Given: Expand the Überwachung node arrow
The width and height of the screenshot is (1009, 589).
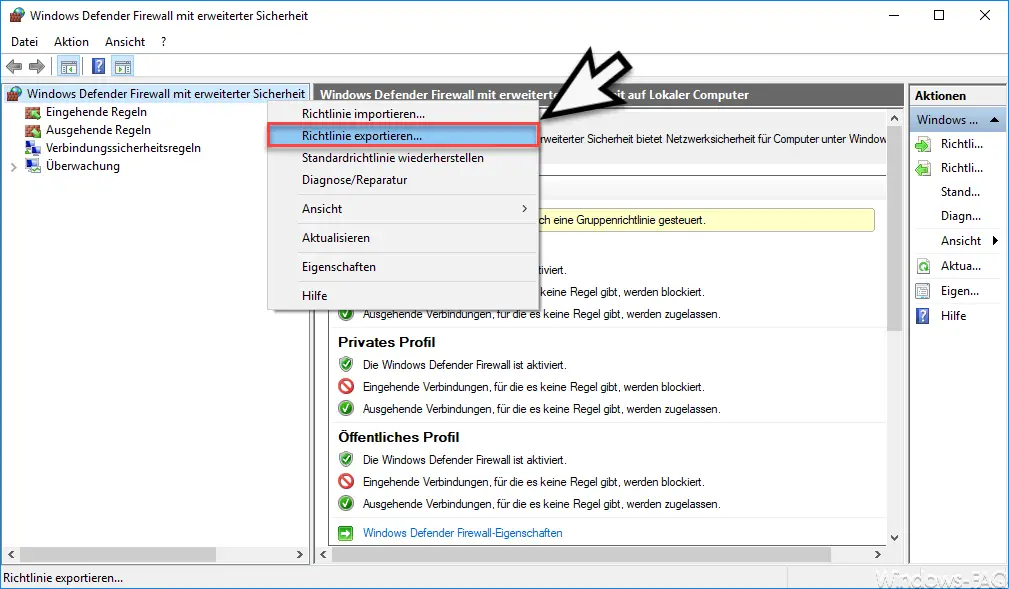Looking at the screenshot, I should (14, 167).
